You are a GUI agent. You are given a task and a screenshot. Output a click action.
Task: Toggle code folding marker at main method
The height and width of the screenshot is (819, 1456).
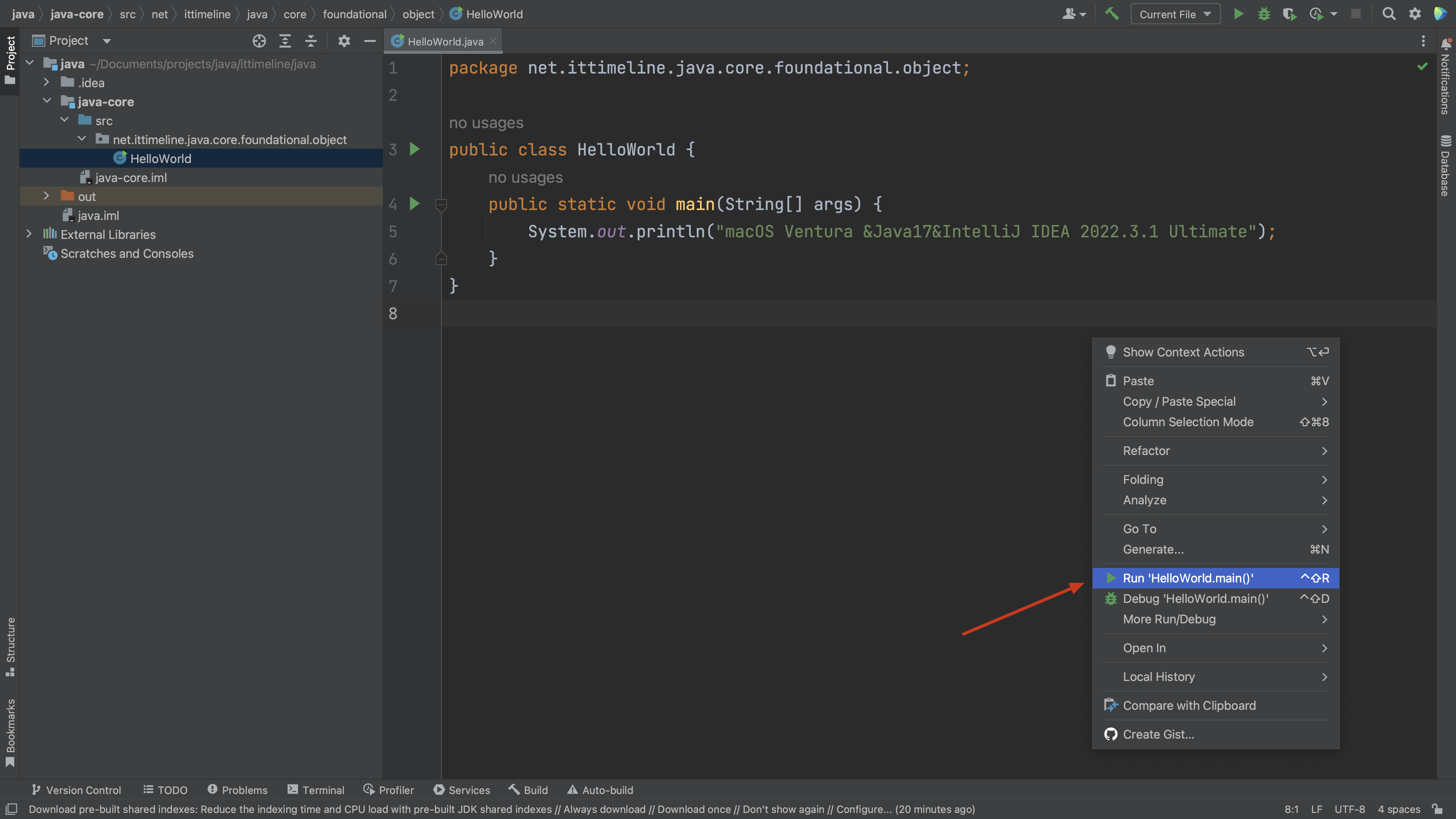tap(441, 205)
